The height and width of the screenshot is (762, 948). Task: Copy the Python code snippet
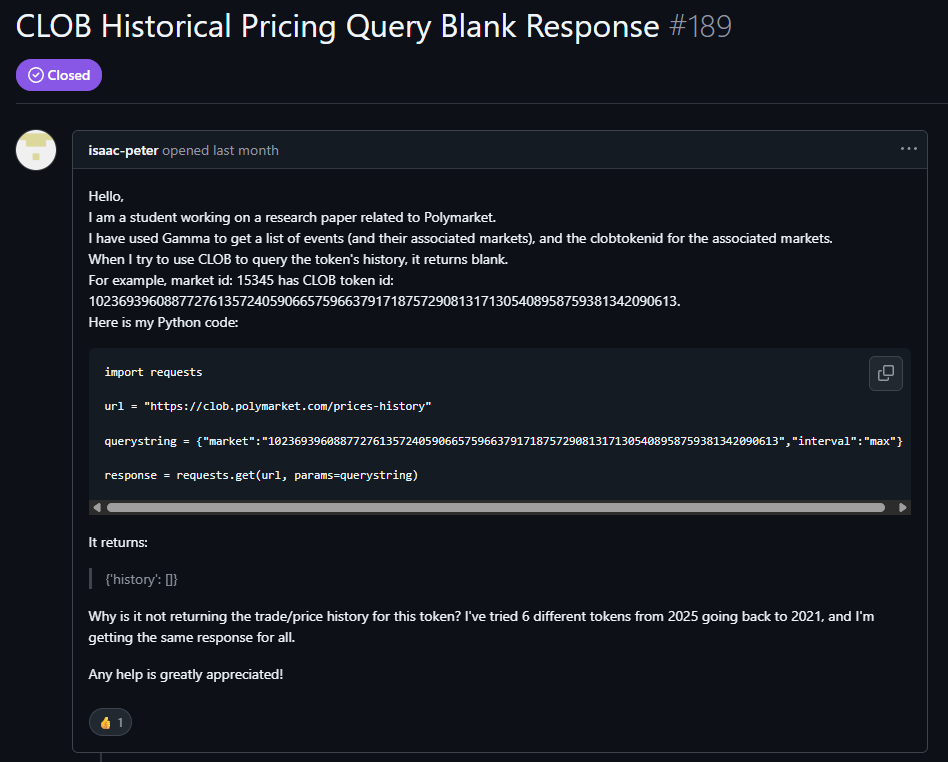click(x=885, y=373)
